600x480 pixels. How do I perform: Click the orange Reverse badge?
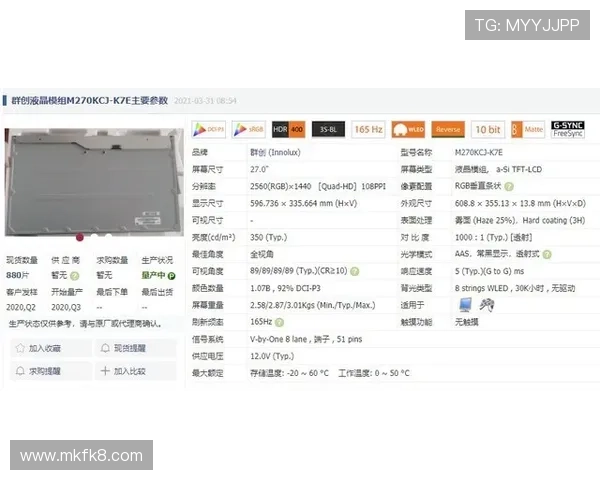coord(448,129)
